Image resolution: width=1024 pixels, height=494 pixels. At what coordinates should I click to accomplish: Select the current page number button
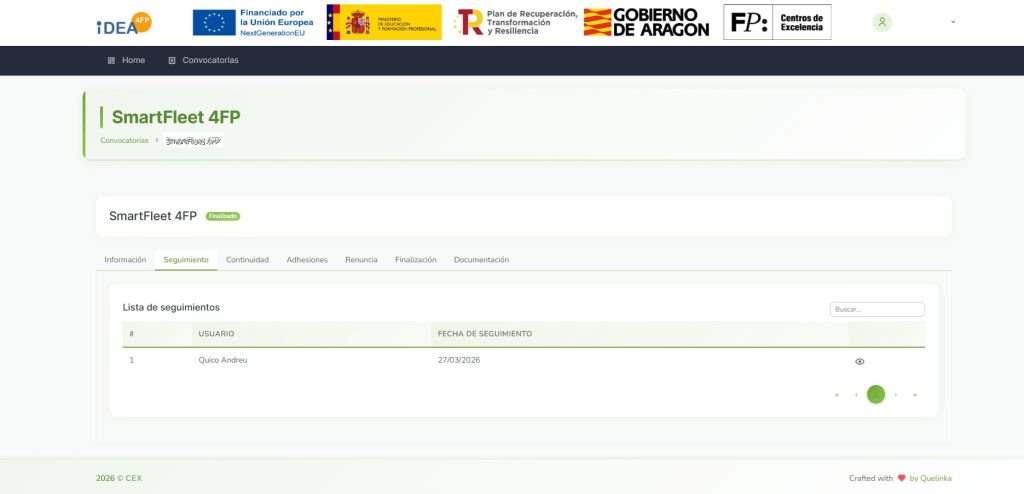(876, 395)
